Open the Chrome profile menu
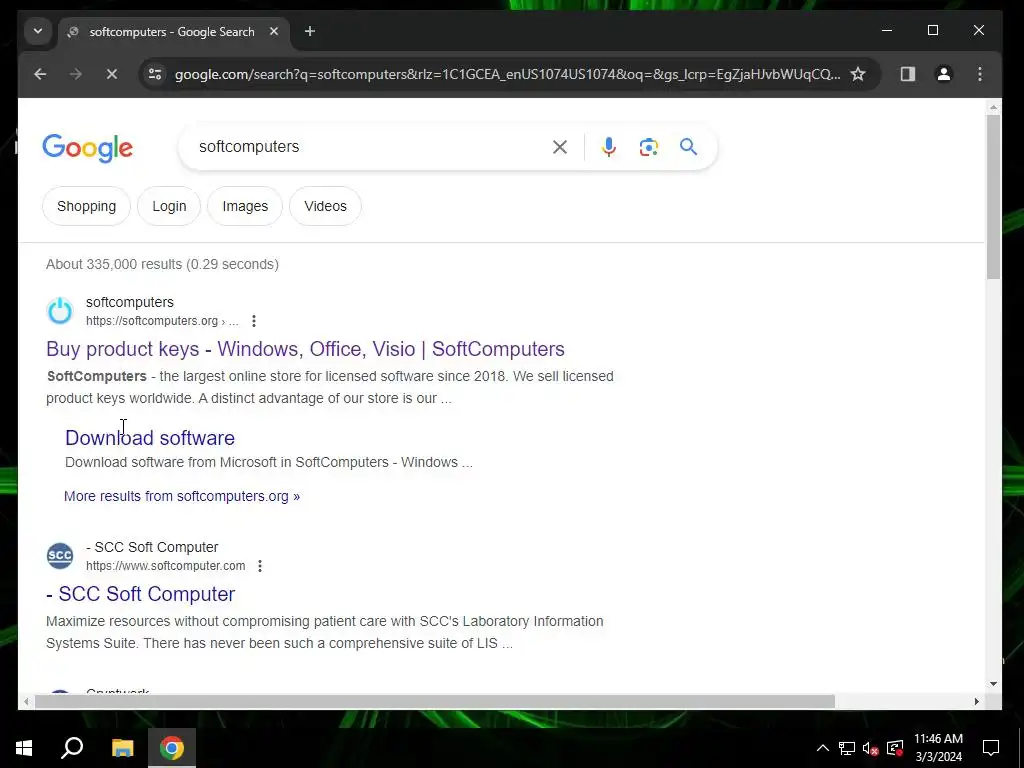The image size is (1024, 768). 944,74
